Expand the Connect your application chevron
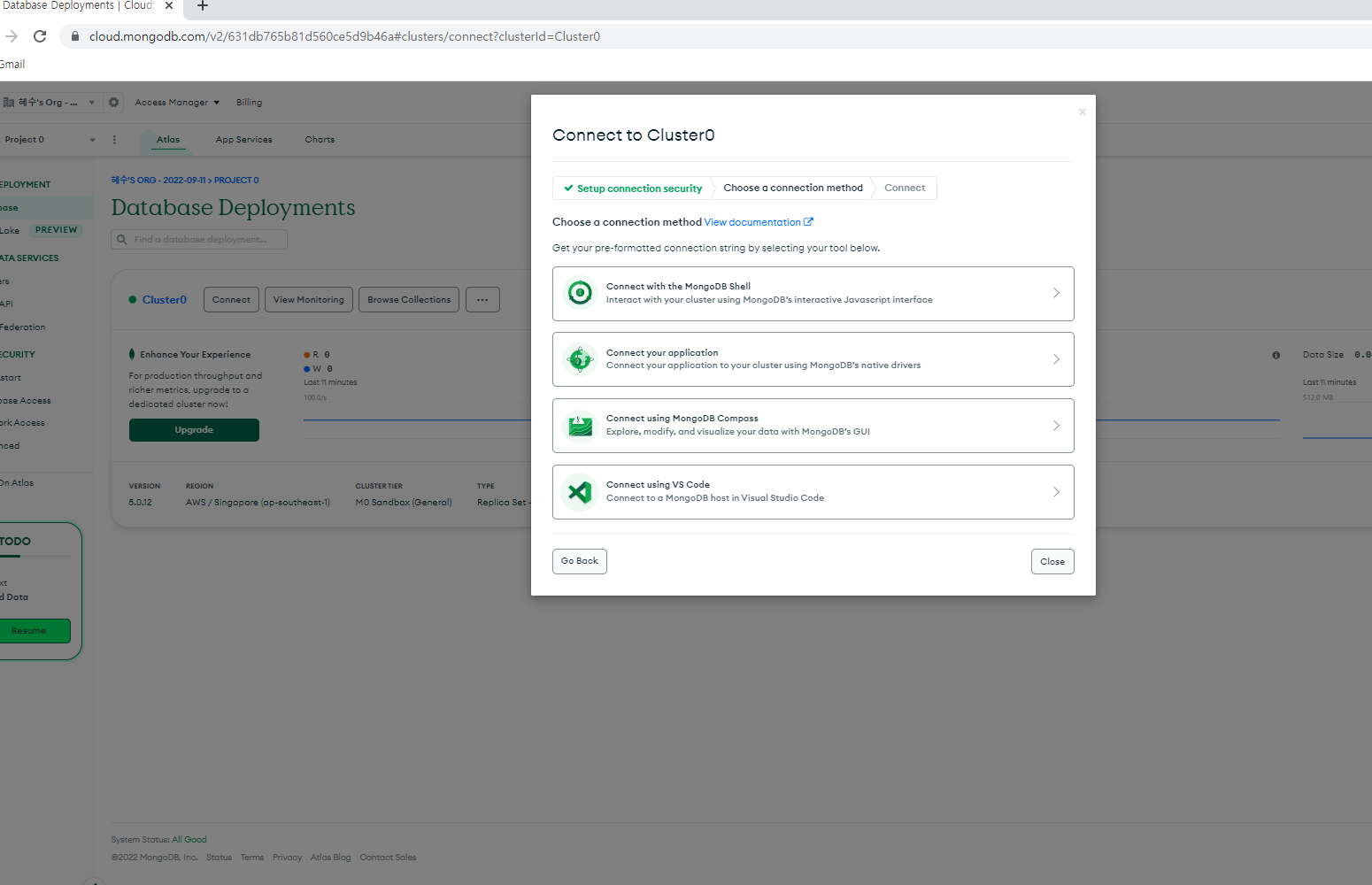Screen dimensions: 1372x885 1056,359
